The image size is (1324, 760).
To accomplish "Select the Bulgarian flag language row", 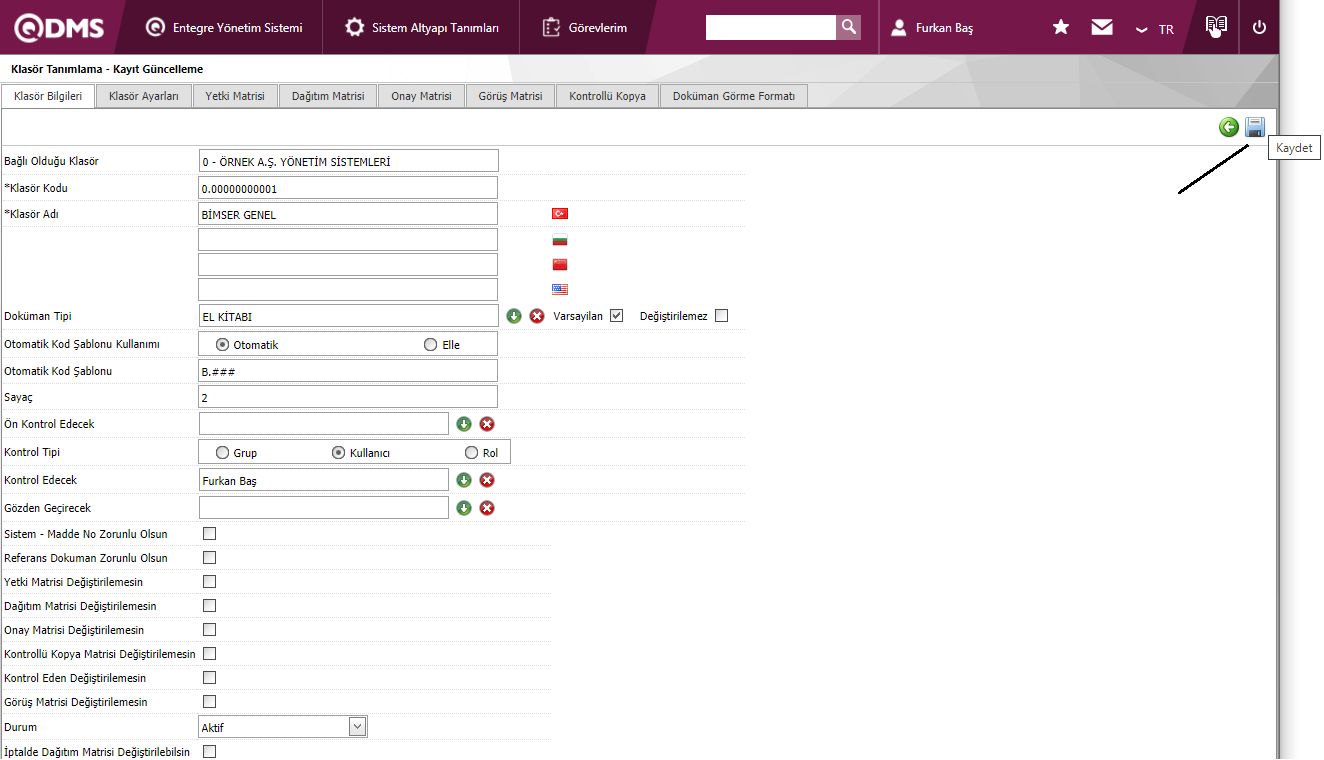I will [x=560, y=240].
